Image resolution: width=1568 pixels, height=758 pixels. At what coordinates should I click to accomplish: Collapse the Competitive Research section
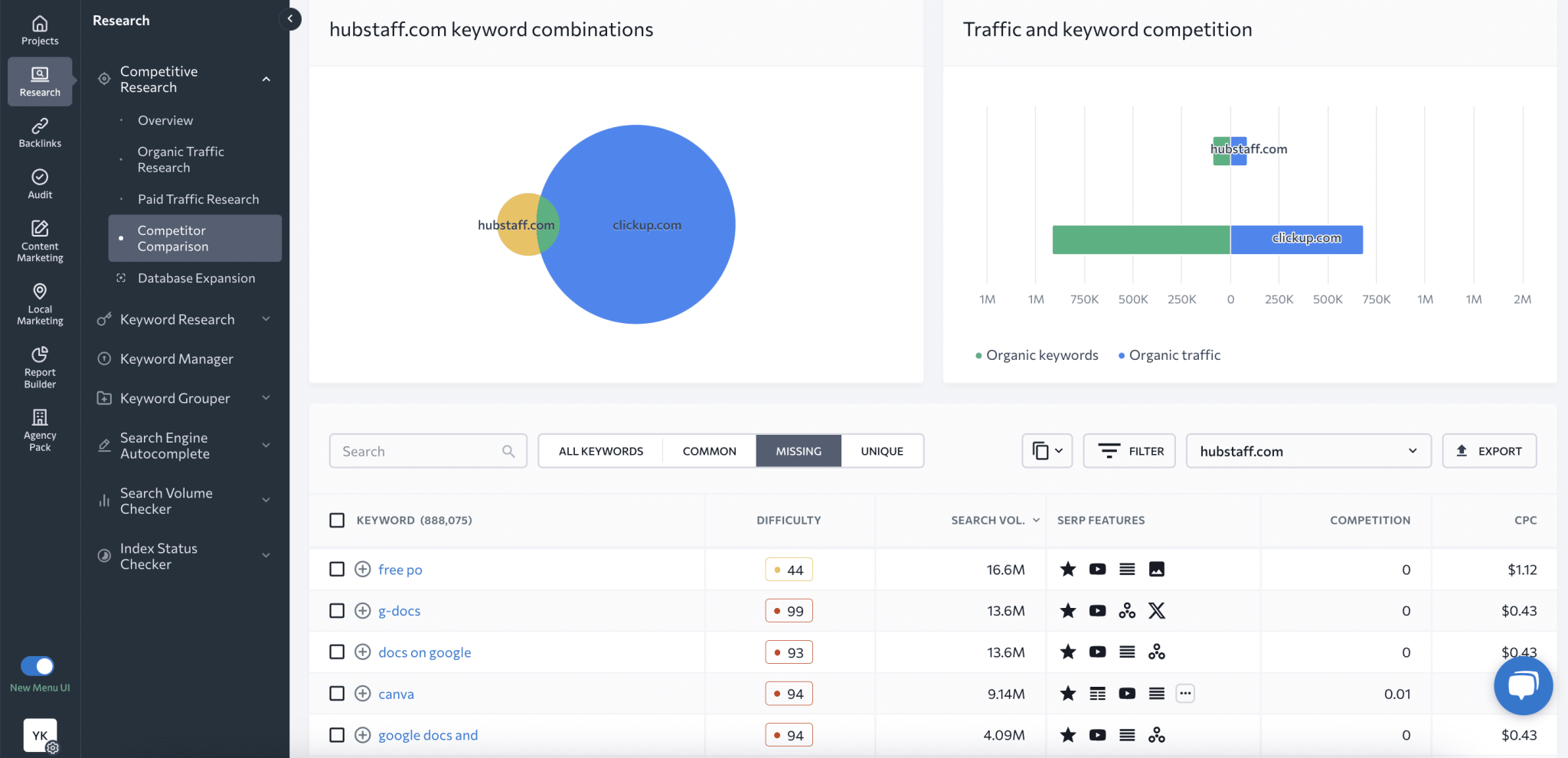(266, 78)
